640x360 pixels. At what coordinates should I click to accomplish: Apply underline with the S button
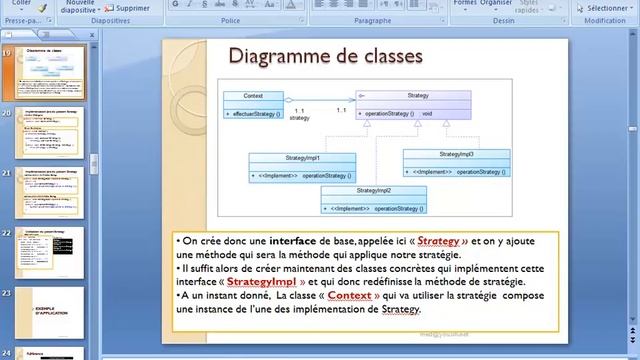coord(204,4)
